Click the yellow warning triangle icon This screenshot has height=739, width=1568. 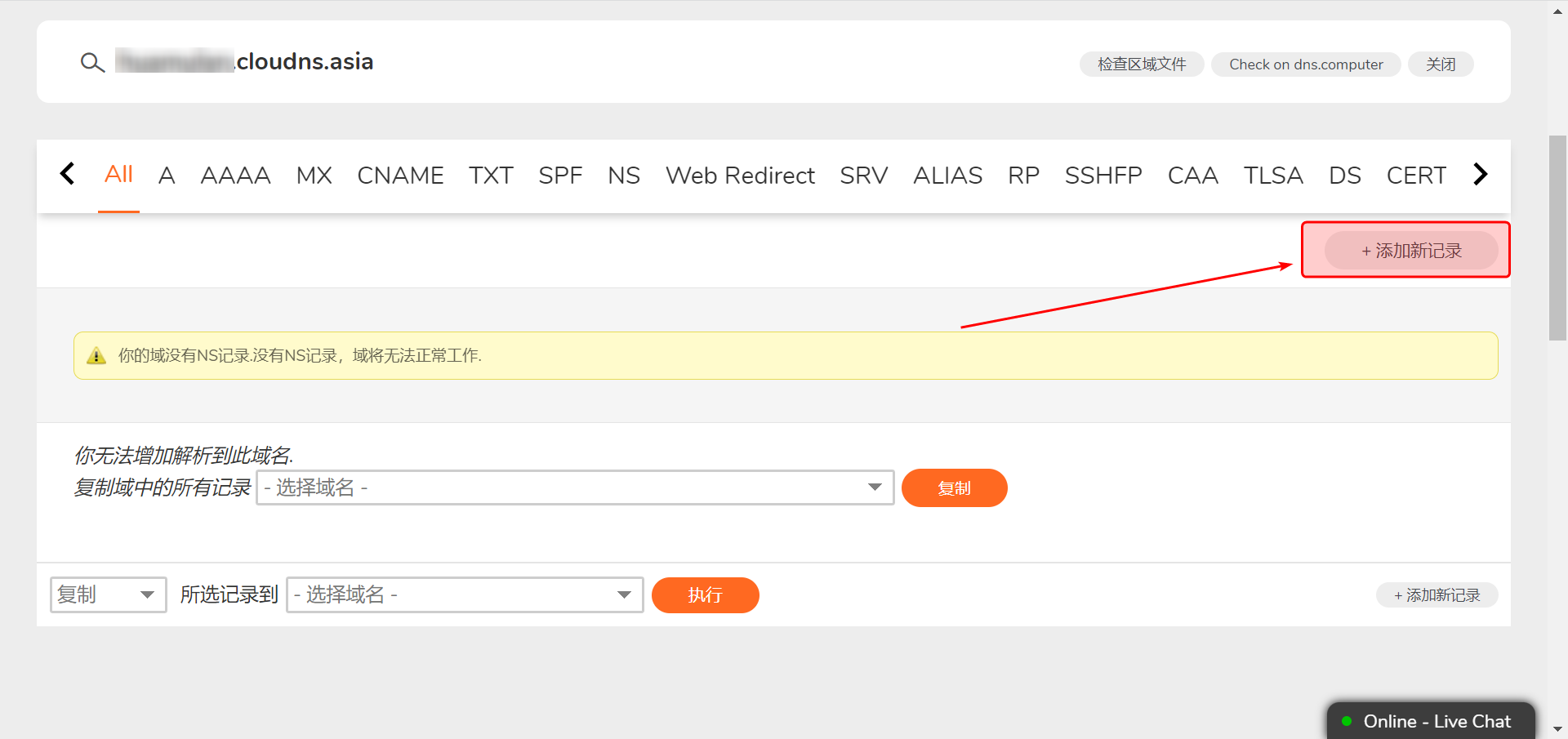96,356
